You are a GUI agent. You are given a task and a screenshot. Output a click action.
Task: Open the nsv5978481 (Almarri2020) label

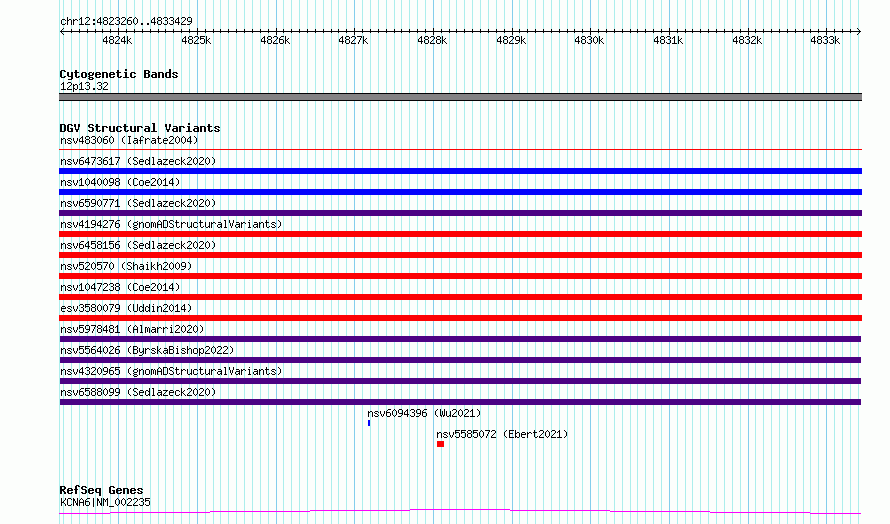132,329
